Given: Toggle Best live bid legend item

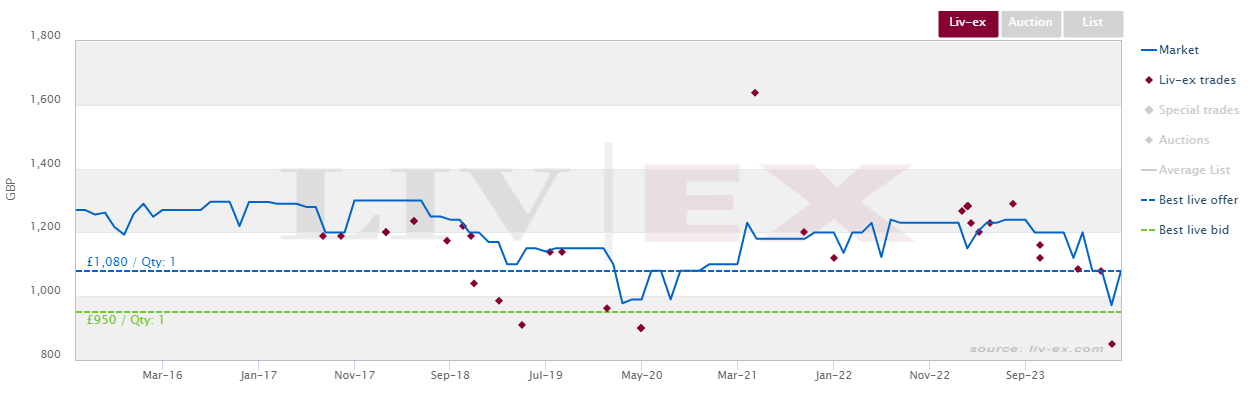Looking at the screenshot, I should tap(1185, 230).
